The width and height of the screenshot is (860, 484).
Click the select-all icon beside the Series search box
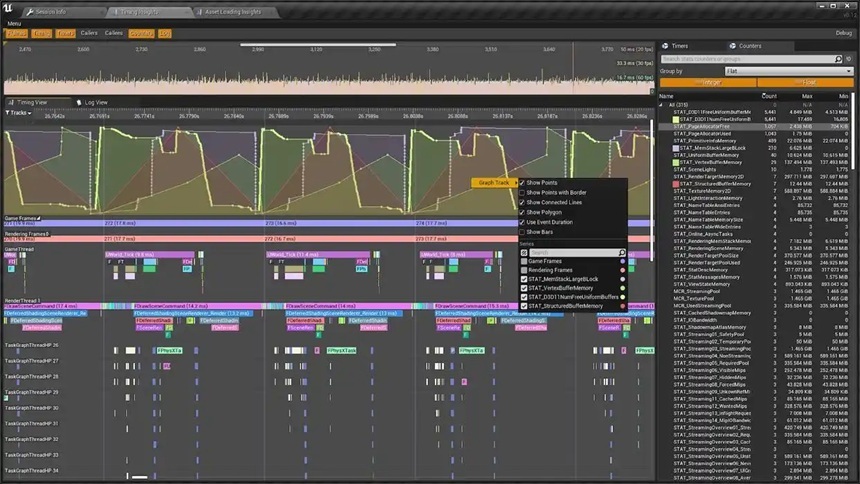pos(524,252)
